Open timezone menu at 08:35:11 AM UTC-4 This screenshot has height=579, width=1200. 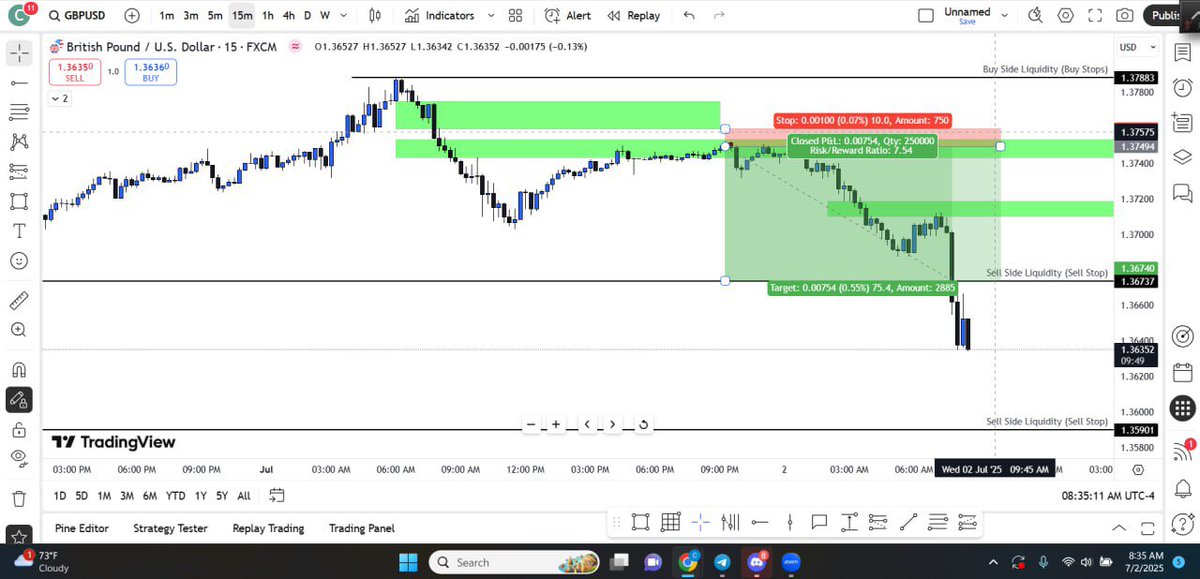click(1110, 496)
